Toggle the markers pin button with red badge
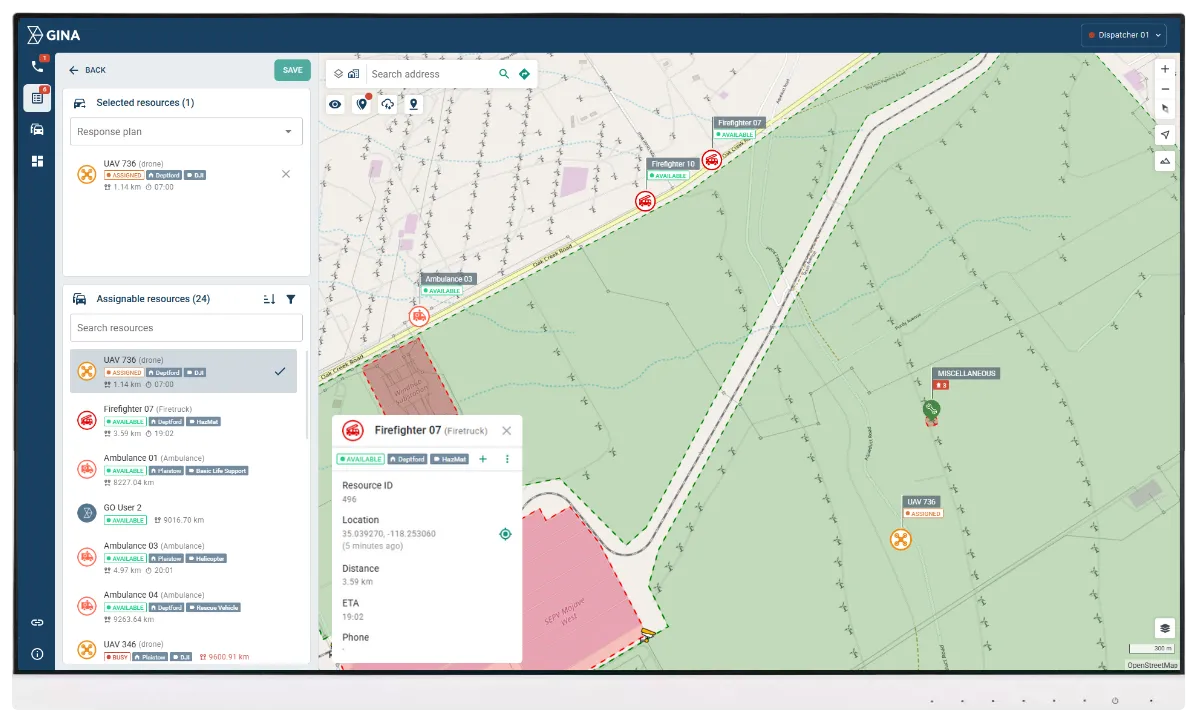The image size is (1200, 718). [x=361, y=104]
